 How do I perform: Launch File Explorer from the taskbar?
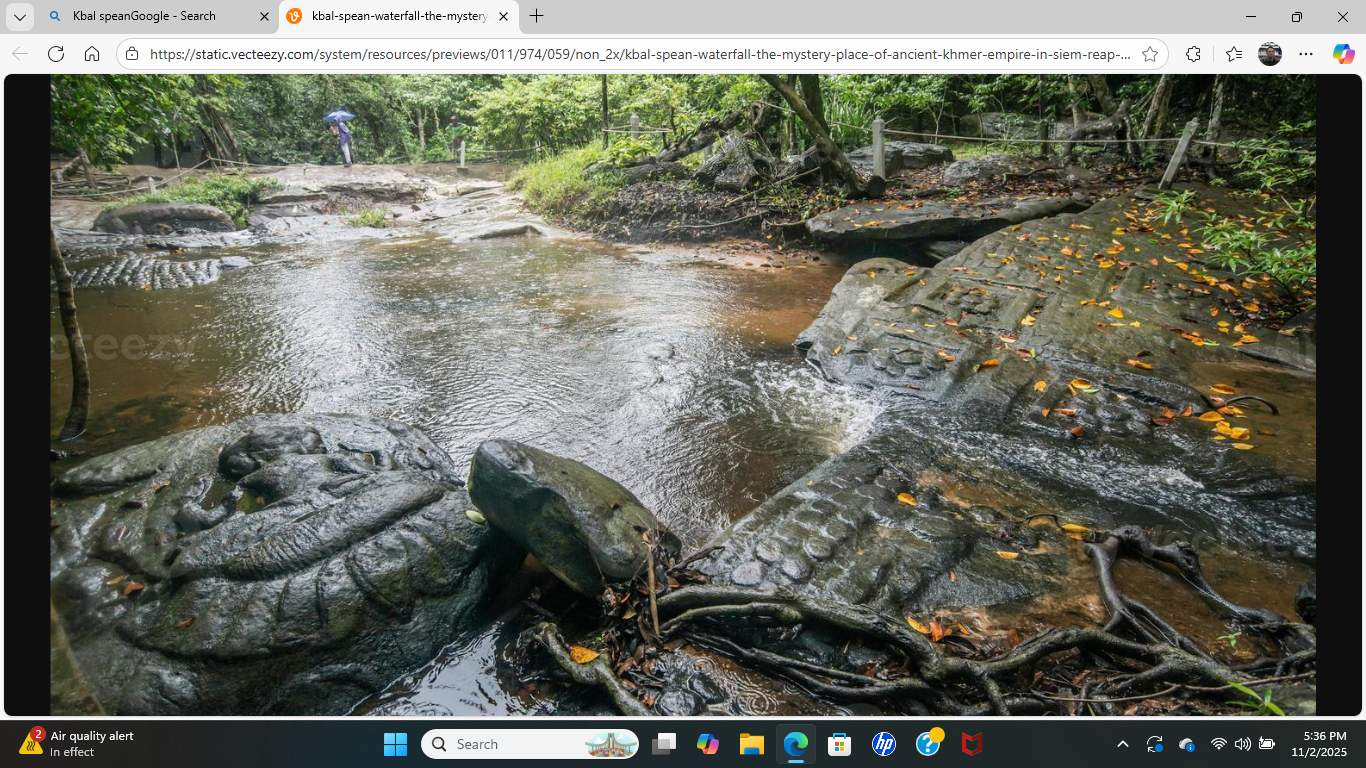[752, 744]
